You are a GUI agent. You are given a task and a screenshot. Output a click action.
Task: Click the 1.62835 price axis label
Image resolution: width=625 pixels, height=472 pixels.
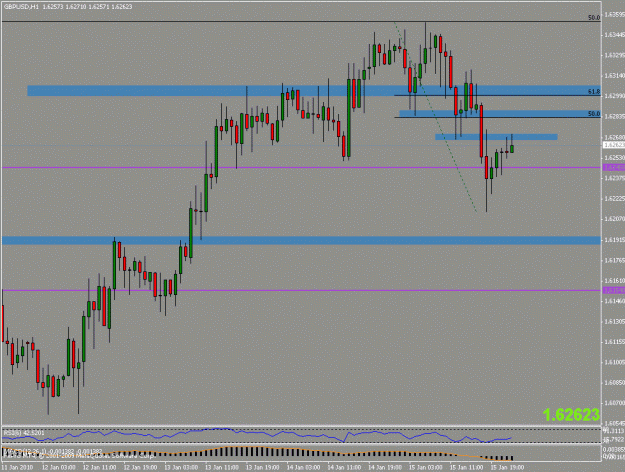[x=614, y=116]
